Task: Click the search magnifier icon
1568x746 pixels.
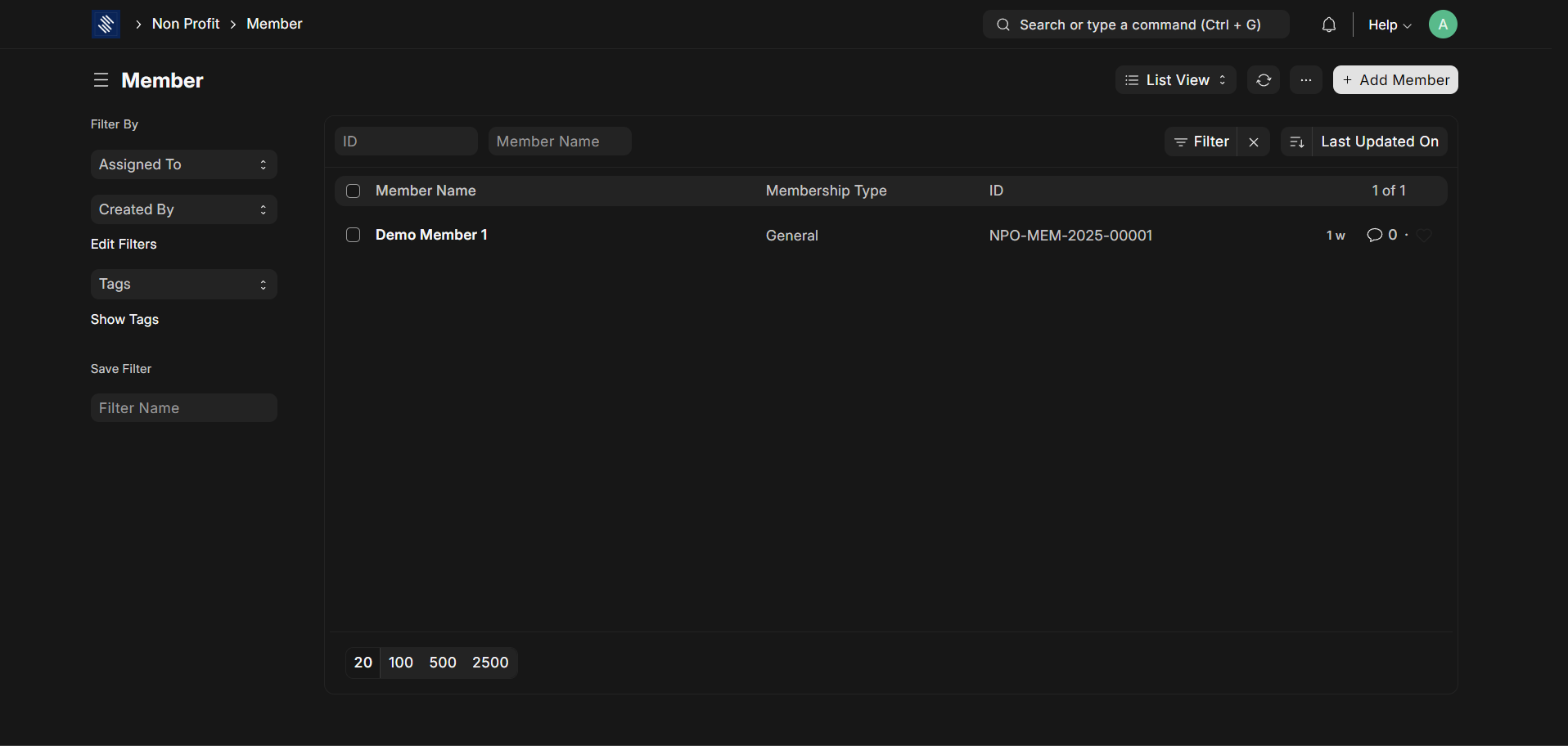Action: (x=1003, y=25)
